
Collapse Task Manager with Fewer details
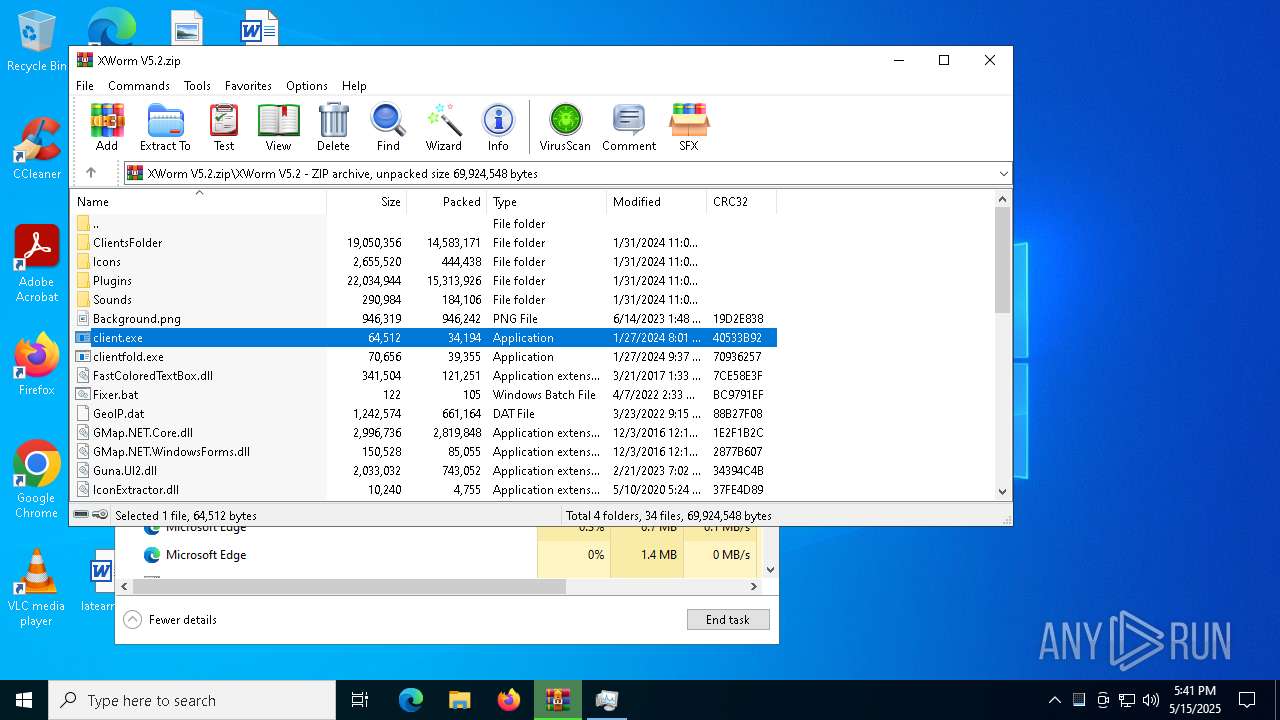pyautogui.click(x=171, y=620)
